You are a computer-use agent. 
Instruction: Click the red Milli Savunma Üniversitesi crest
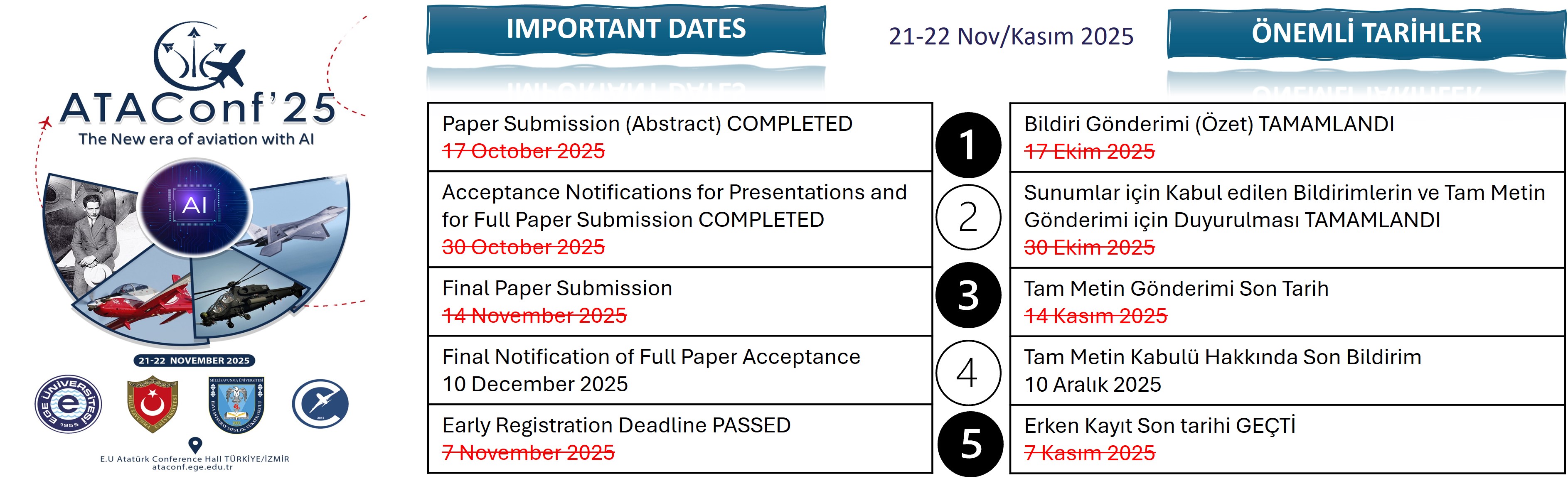click(x=152, y=405)
